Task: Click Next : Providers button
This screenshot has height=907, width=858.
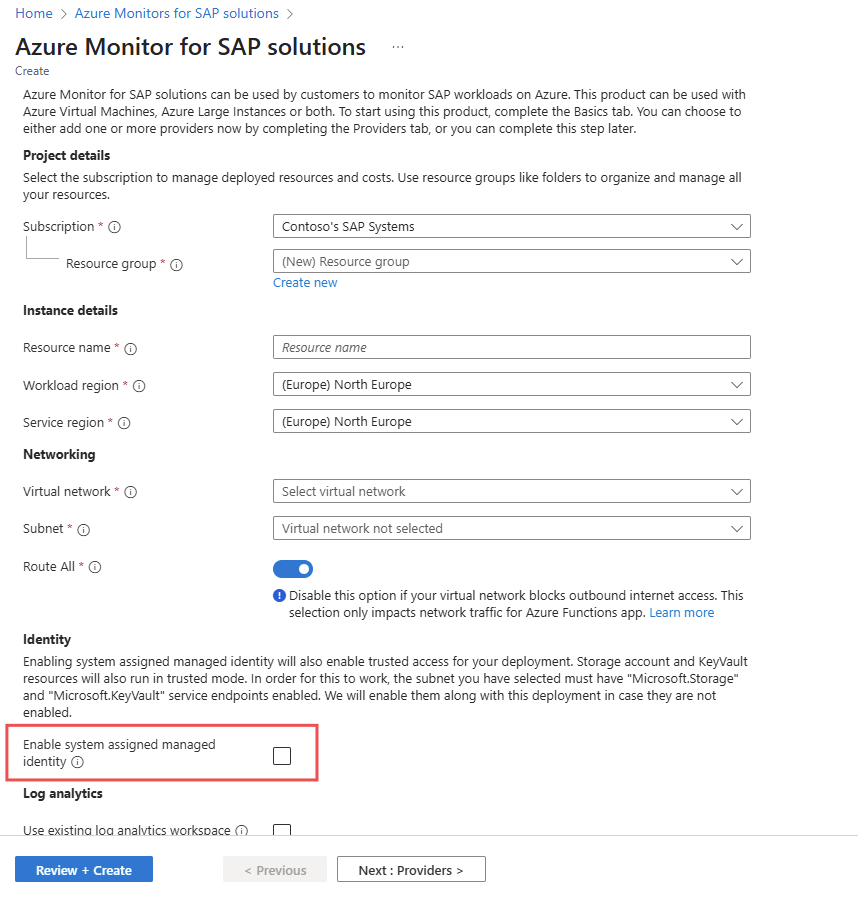Action: tap(411, 869)
